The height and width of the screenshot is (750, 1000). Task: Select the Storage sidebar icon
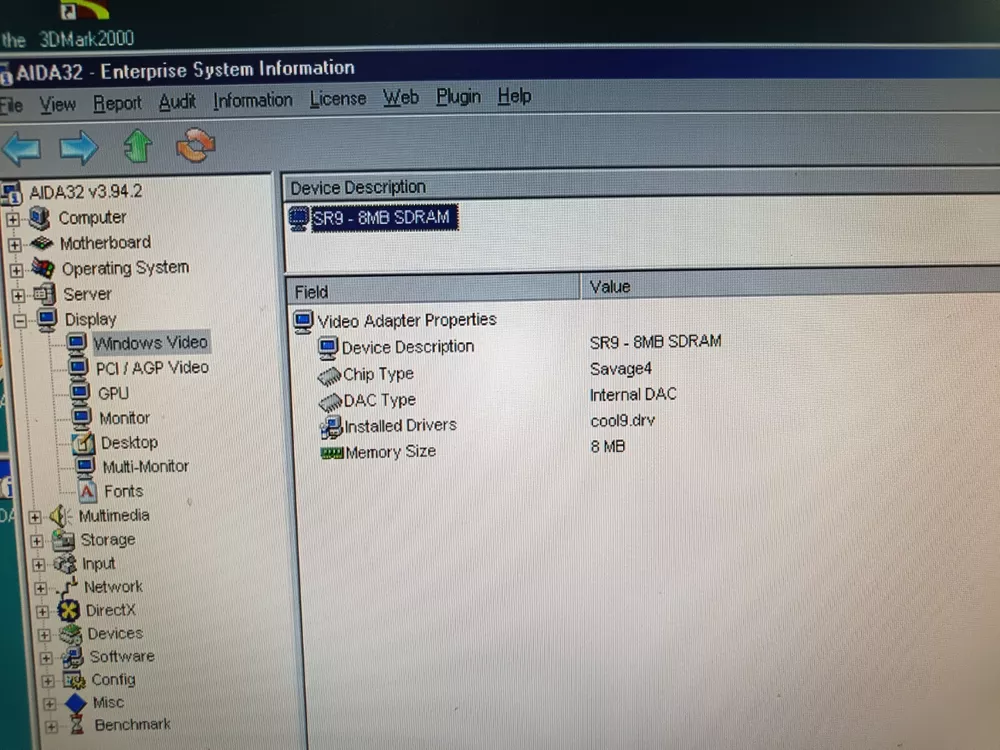coord(62,539)
